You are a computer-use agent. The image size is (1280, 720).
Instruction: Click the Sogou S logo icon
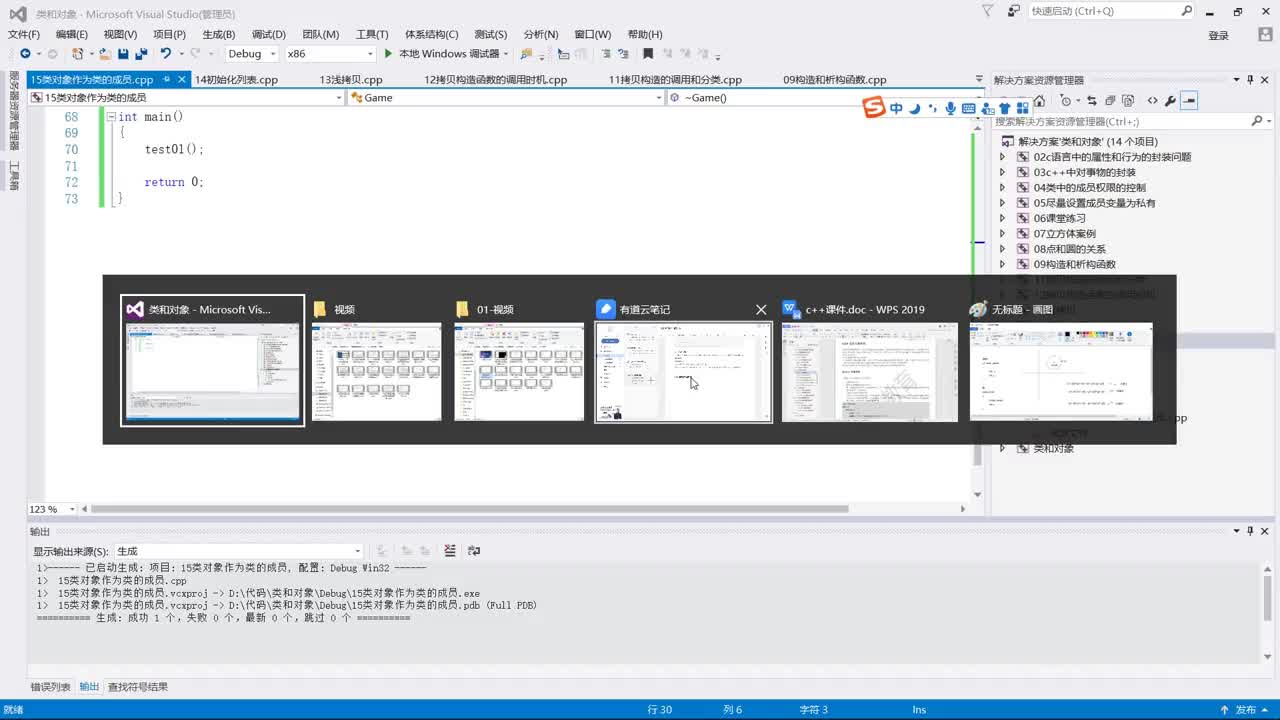pyautogui.click(x=874, y=108)
